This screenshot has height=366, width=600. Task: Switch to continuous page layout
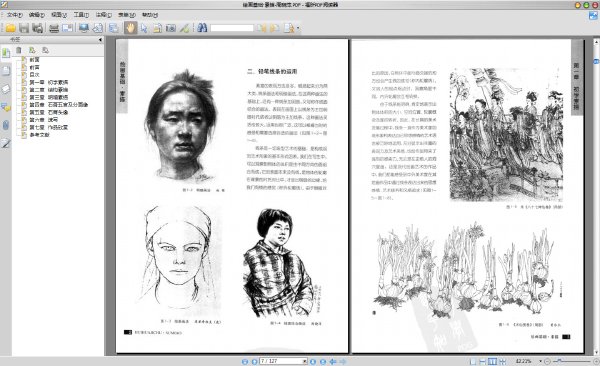tap(483, 361)
